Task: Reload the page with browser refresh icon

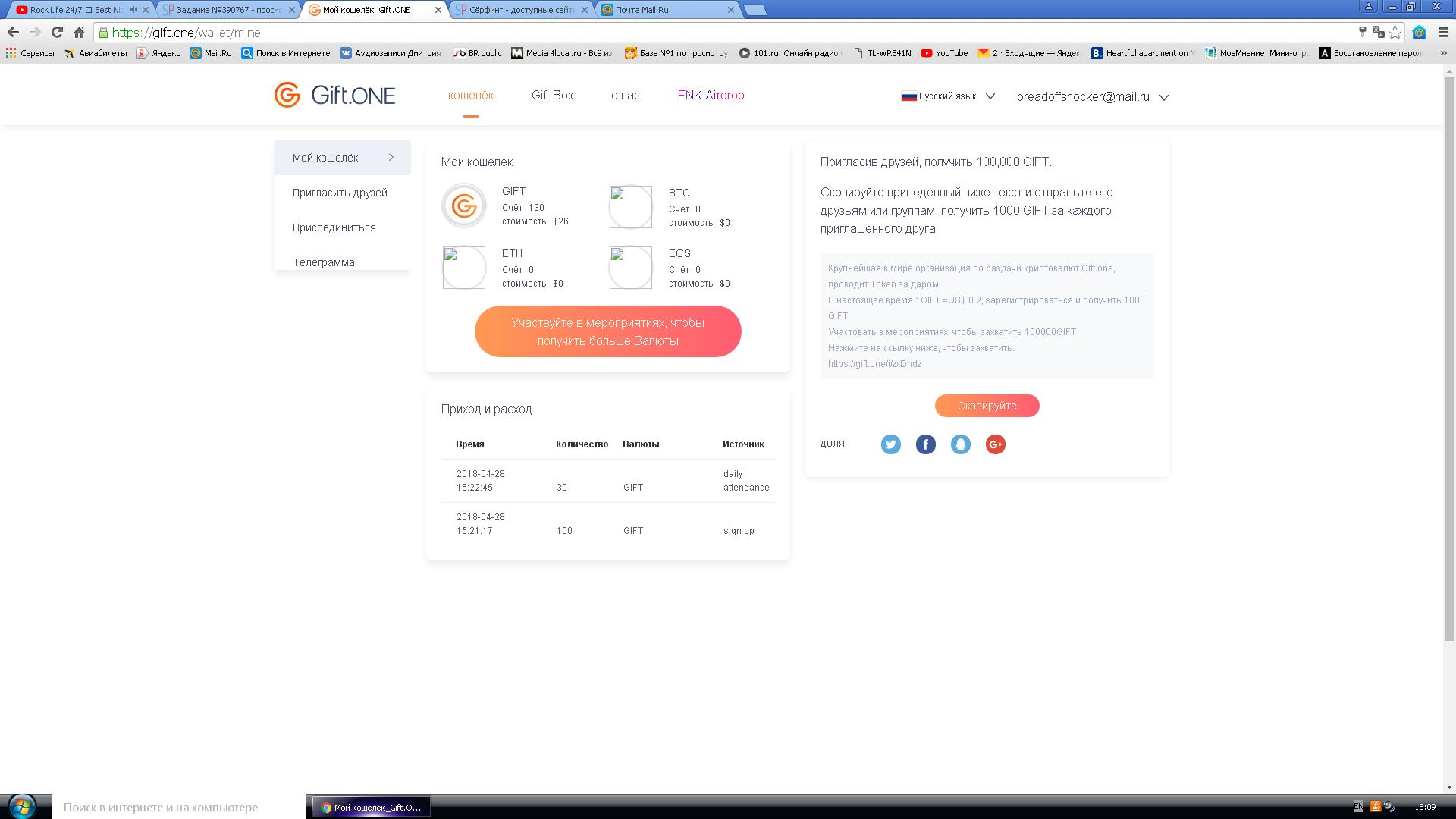Action: 57,32
